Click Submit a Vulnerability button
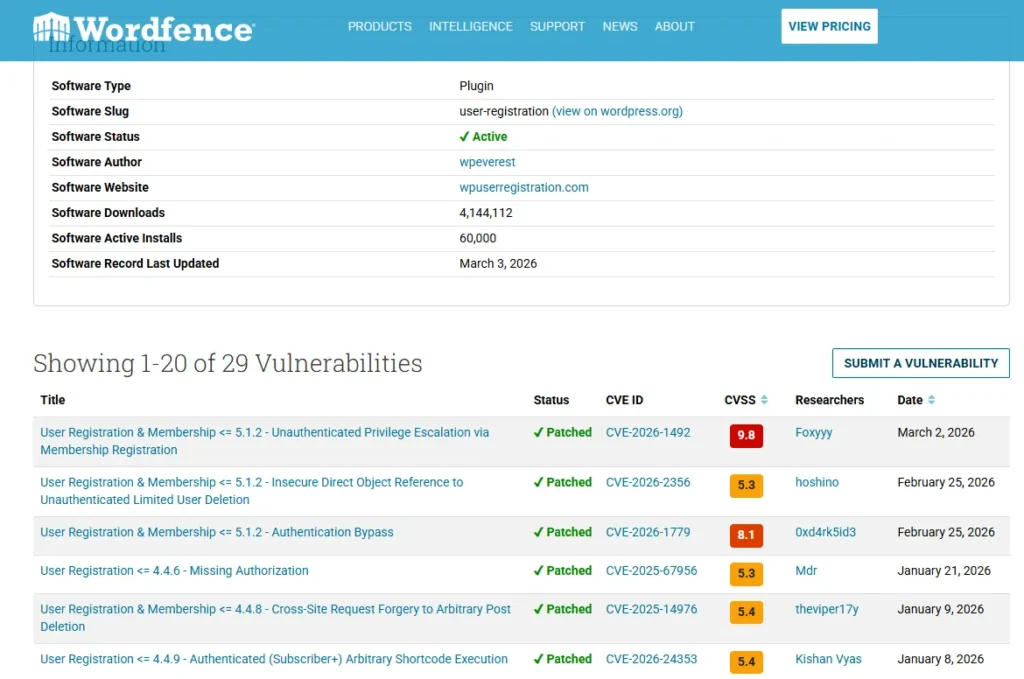 click(x=920, y=363)
